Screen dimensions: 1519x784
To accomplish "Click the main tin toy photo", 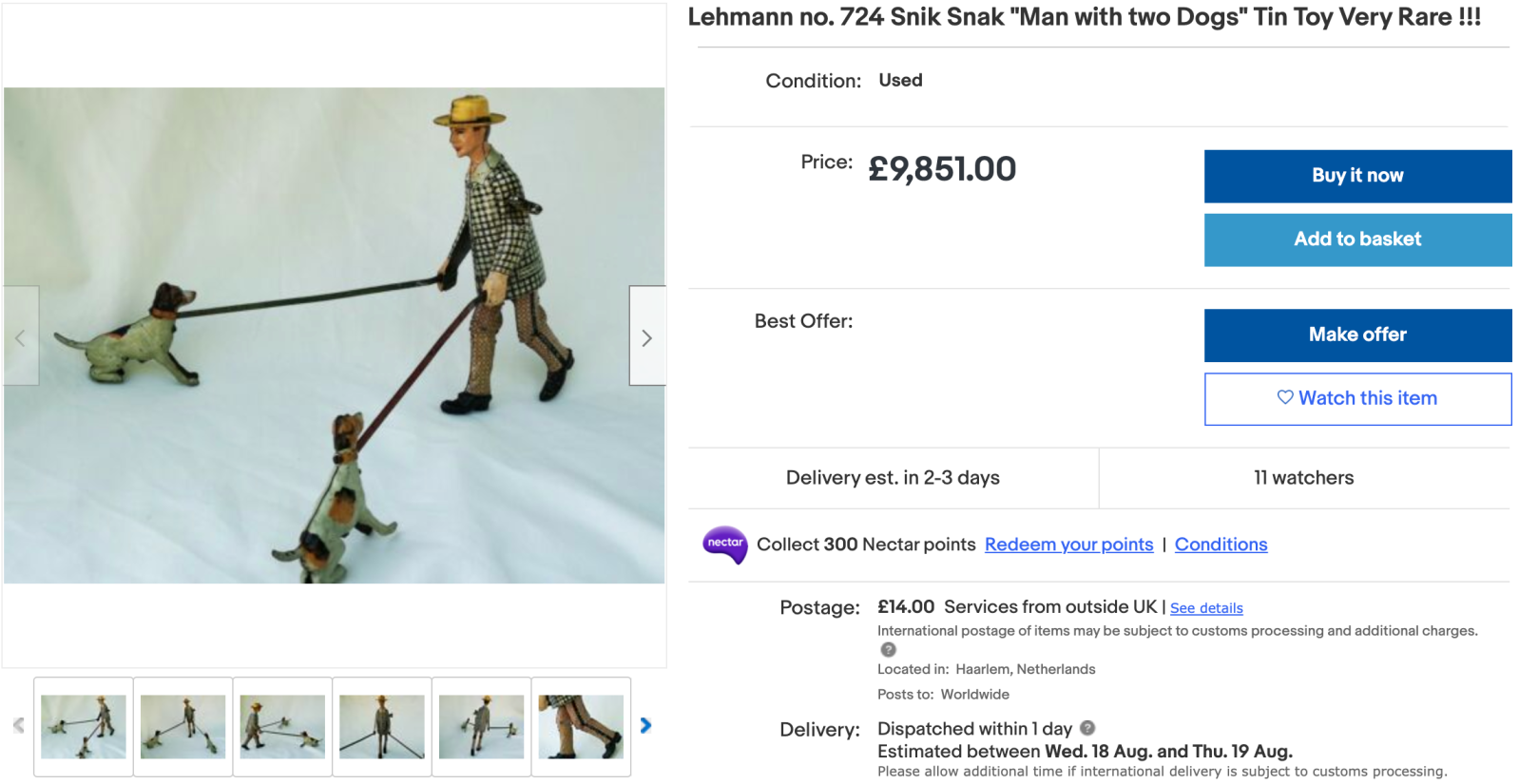I will [x=334, y=335].
